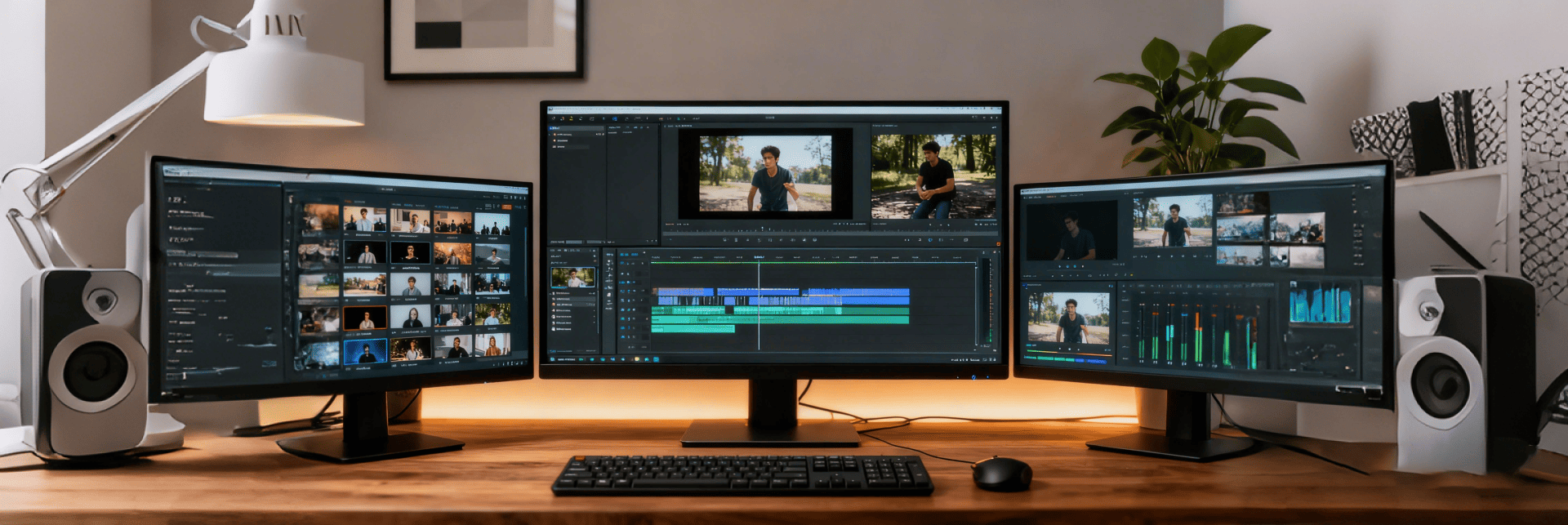Select the blue-highlighted clip thumbnail in the media browser

(x=365, y=352)
